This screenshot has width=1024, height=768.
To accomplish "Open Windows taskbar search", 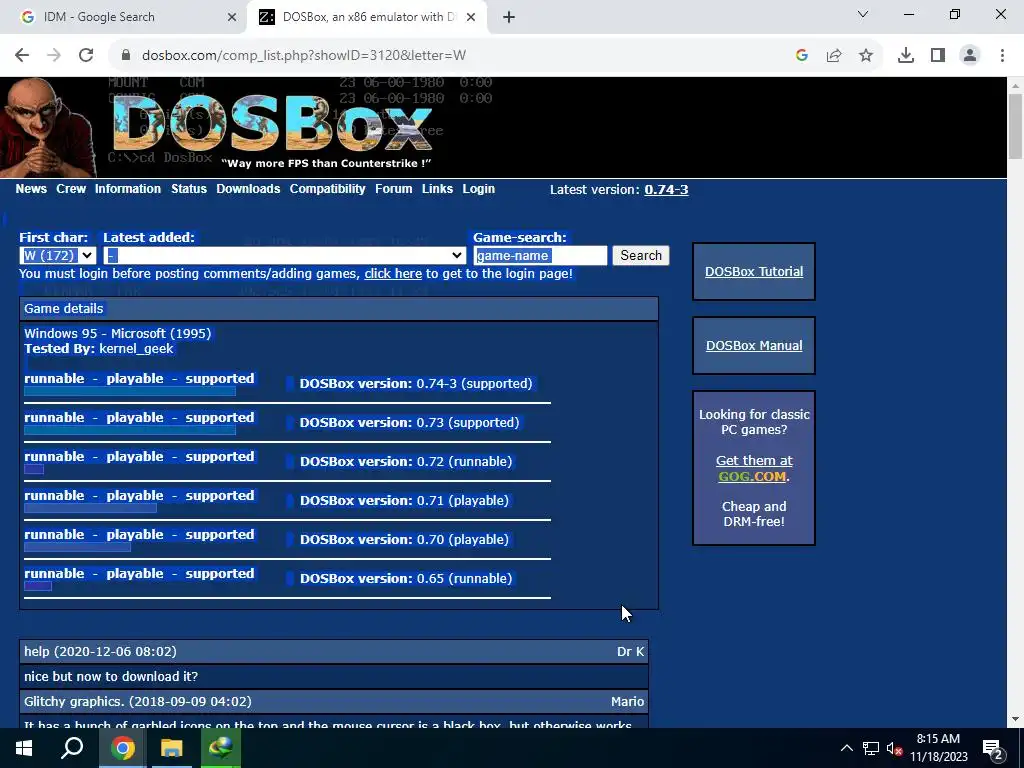I will point(72,748).
